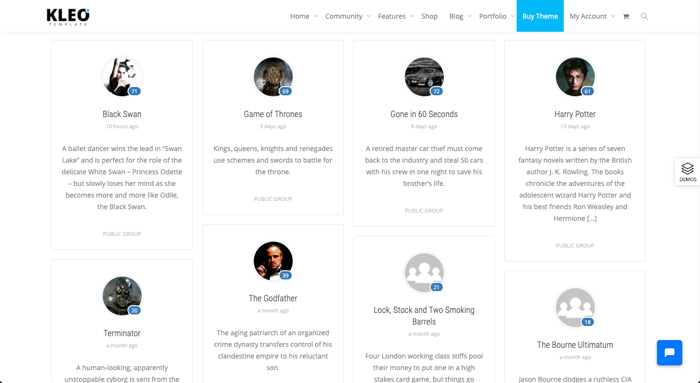Open the Black Swan group title link
The width and height of the screenshot is (700, 383).
122,114
